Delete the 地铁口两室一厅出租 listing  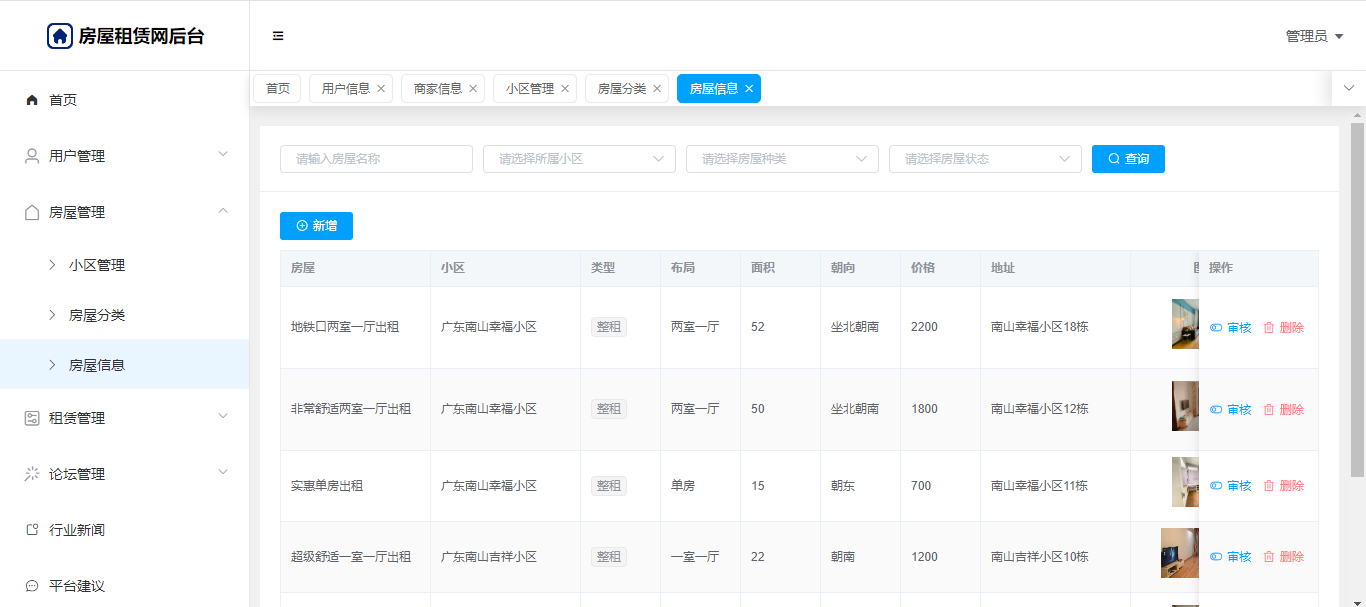coord(1283,327)
